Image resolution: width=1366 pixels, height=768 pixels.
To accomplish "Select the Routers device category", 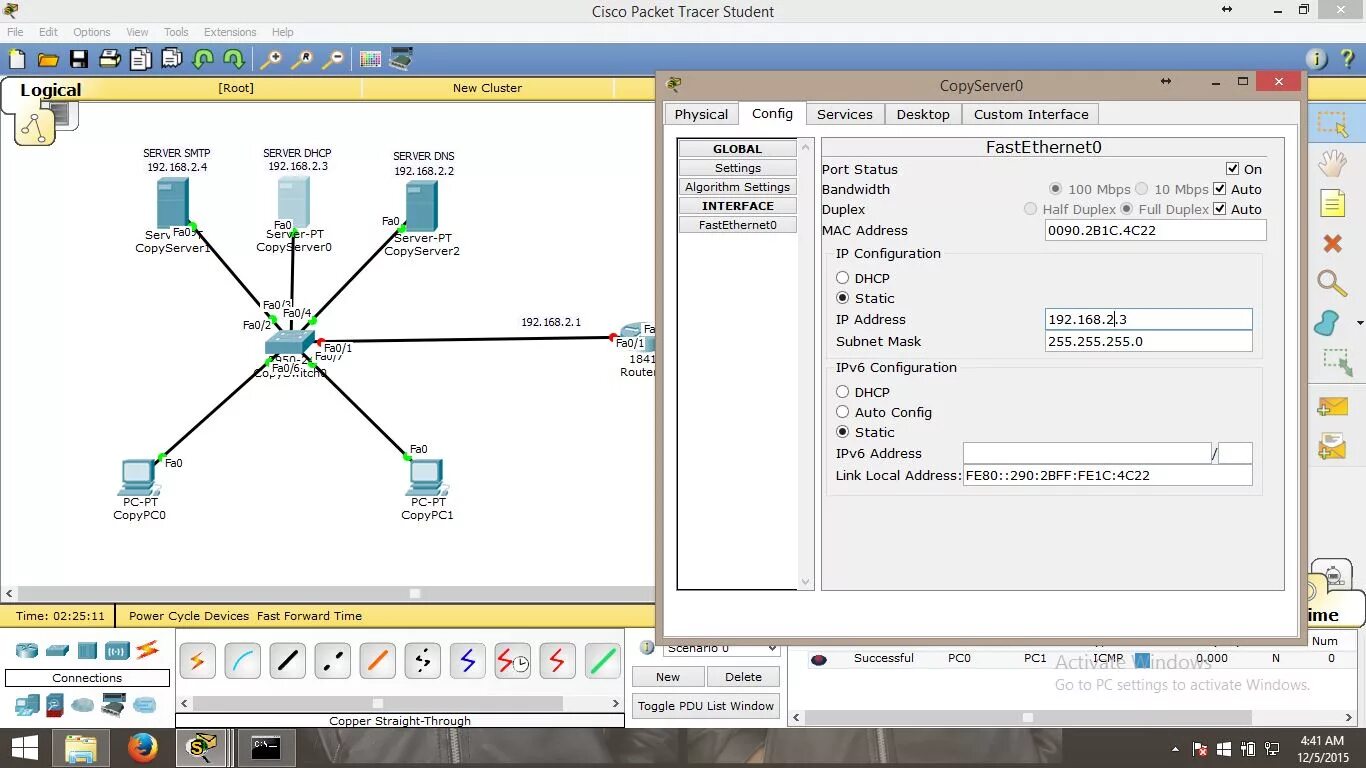I will tap(27, 650).
